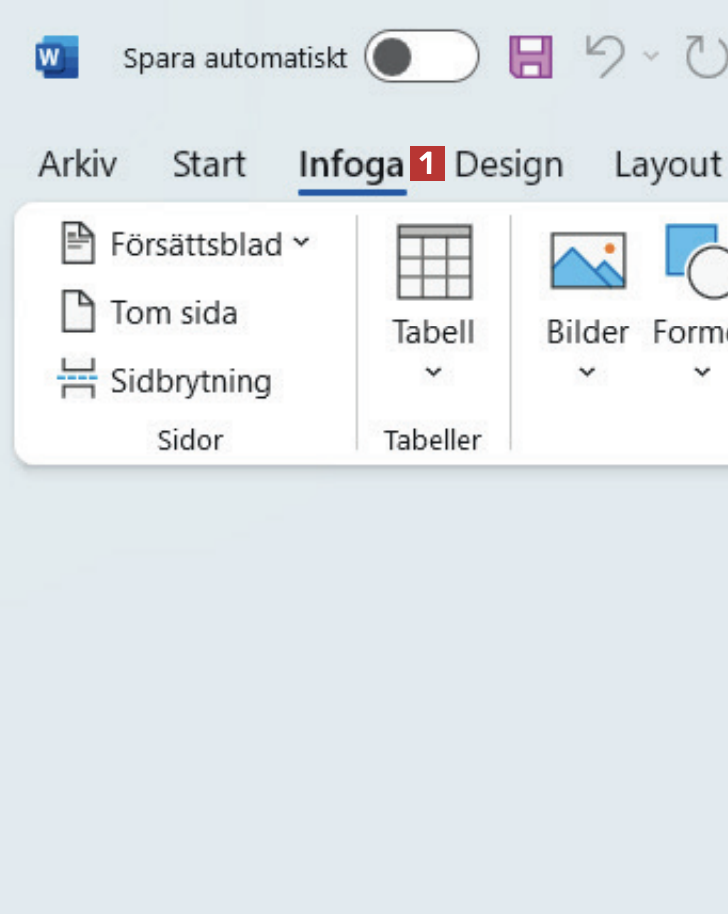
Task: Switch to the Design ribbon tab
Action: (x=509, y=165)
